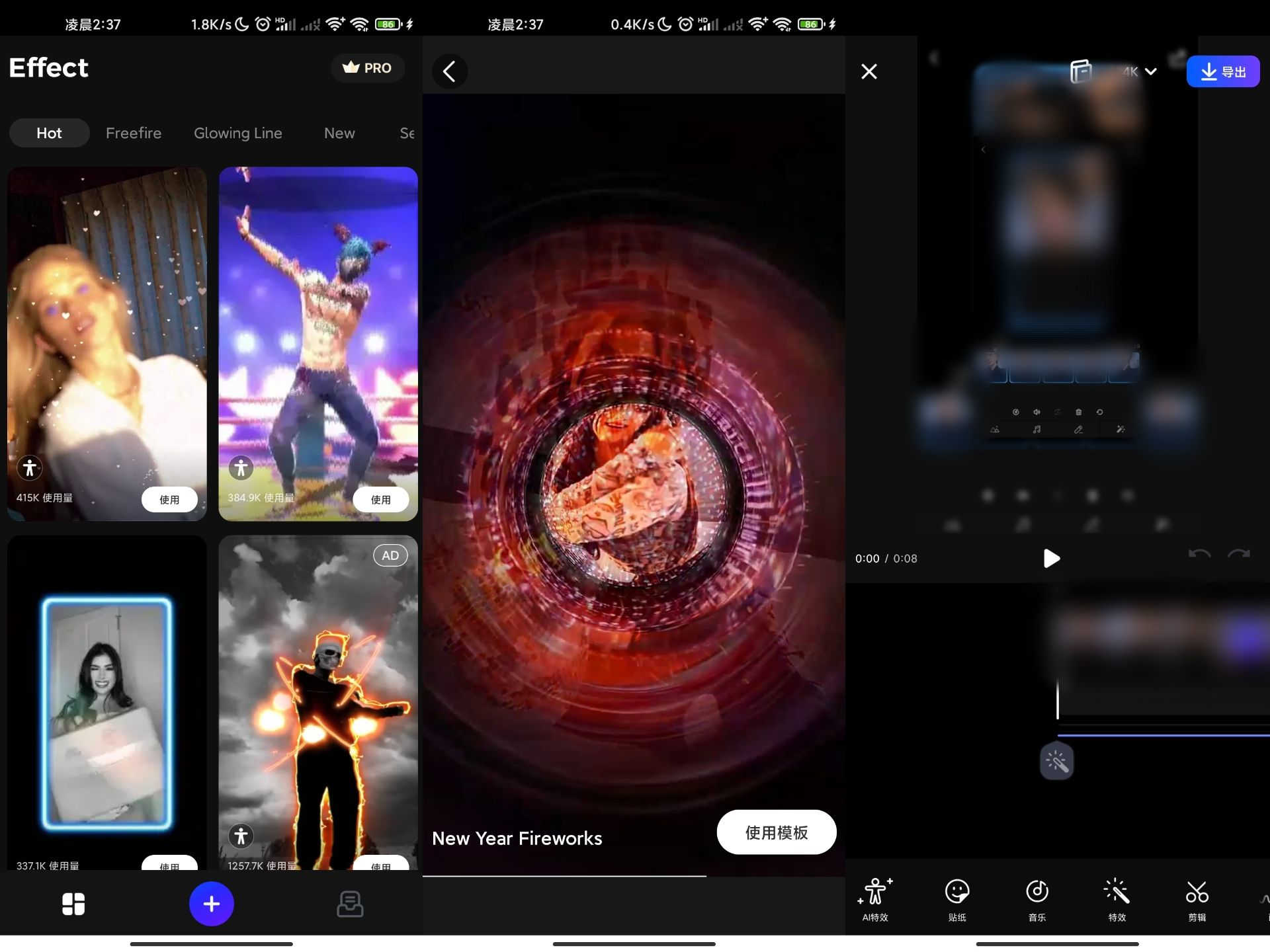1270x952 pixels.
Task: Open the New effects tab
Action: (339, 133)
